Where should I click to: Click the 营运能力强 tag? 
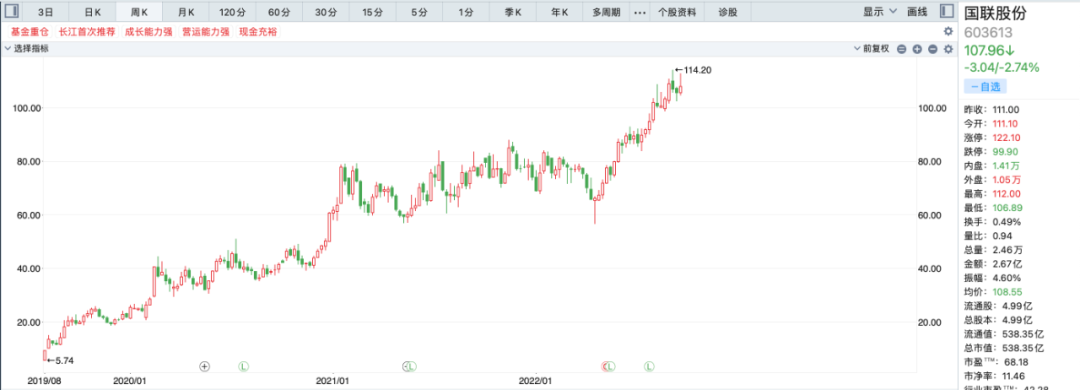[x=205, y=32]
